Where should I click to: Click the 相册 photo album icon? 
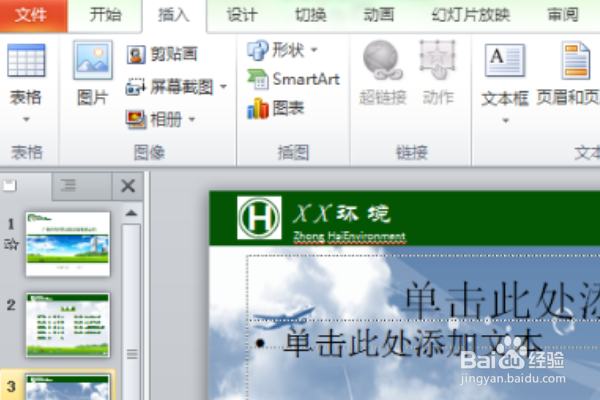[x=136, y=119]
